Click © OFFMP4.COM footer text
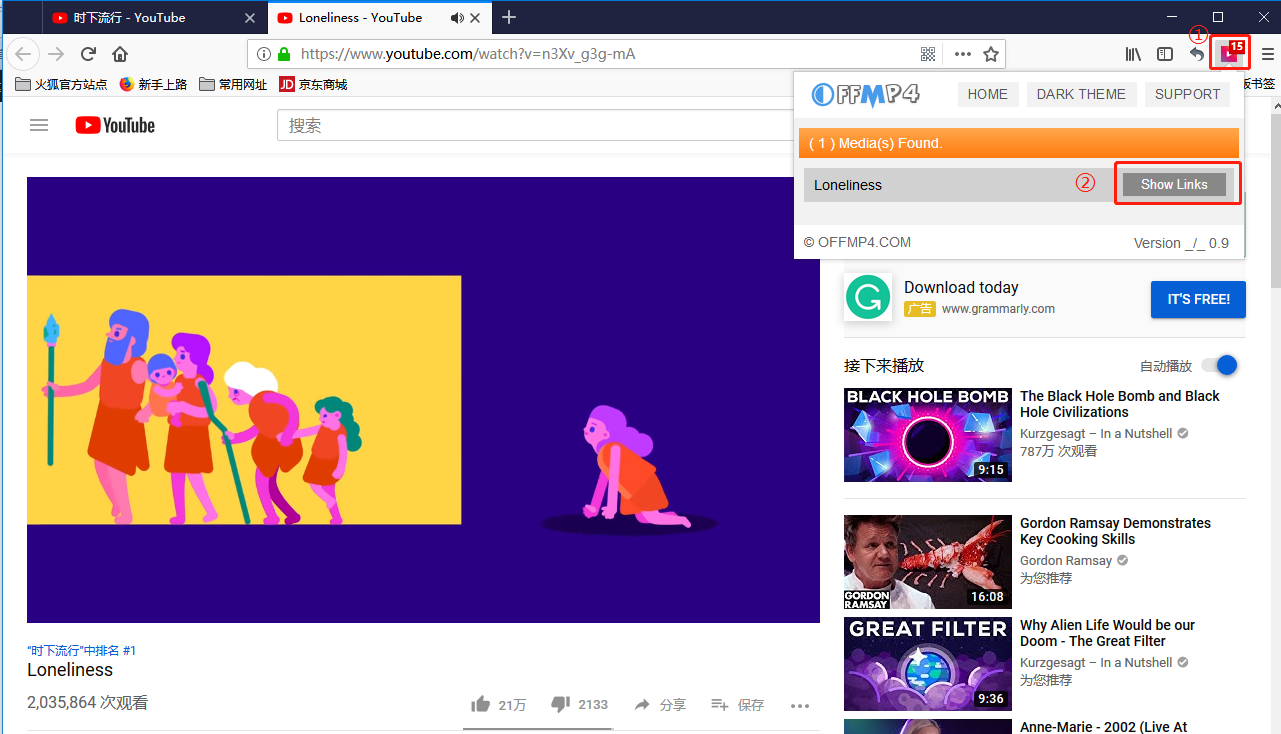Screen dimensions: 1281x734 point(857,242)
